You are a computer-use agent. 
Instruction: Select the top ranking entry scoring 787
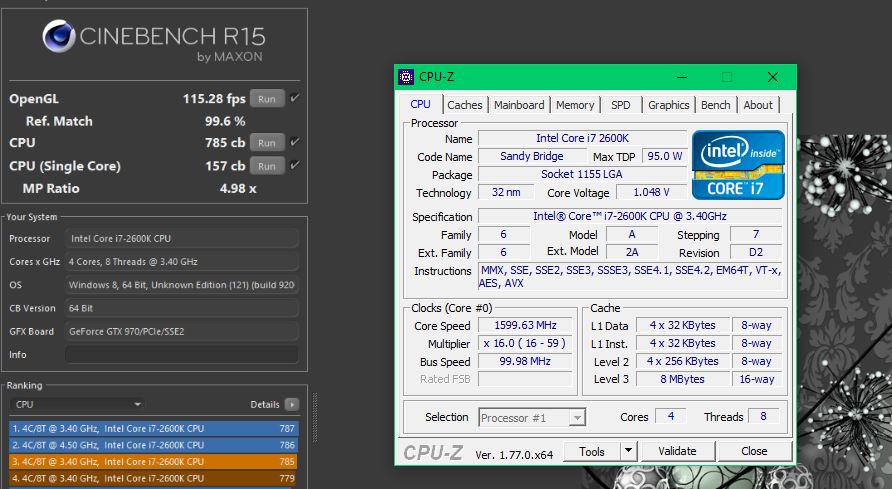click(x=152, y=428)
